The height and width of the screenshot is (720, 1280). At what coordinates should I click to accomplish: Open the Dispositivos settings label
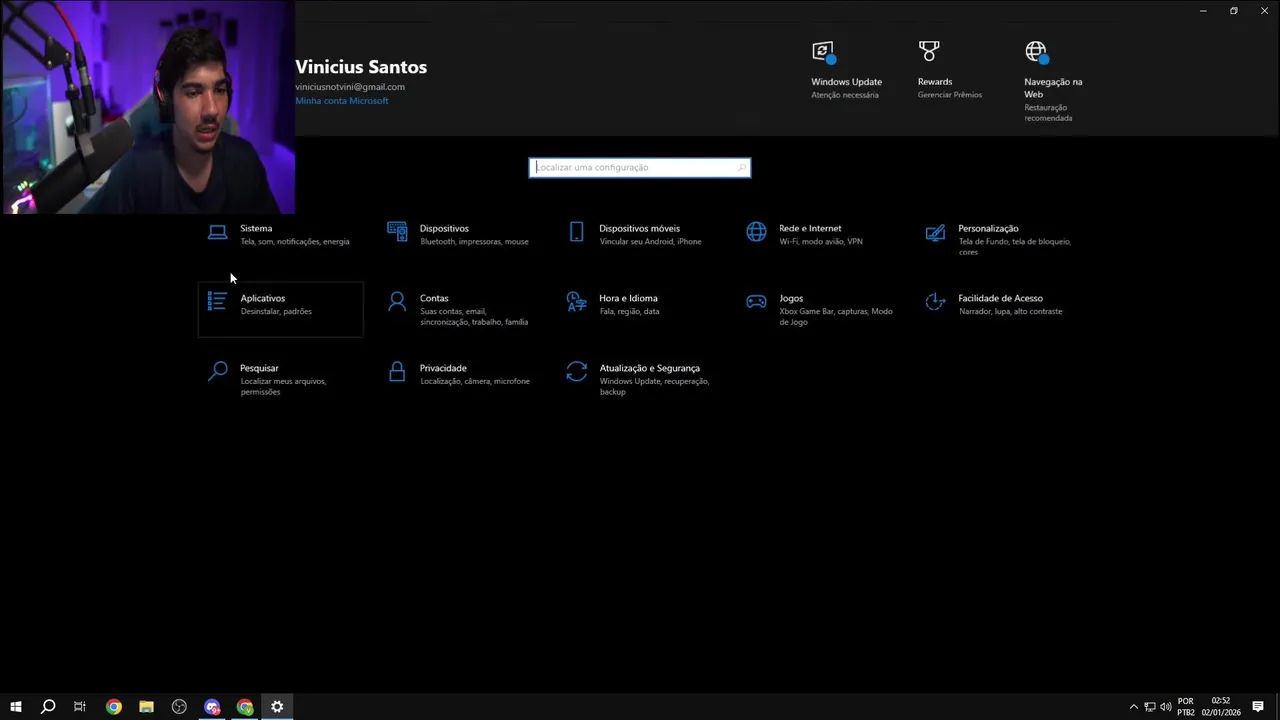click(444, 228)
